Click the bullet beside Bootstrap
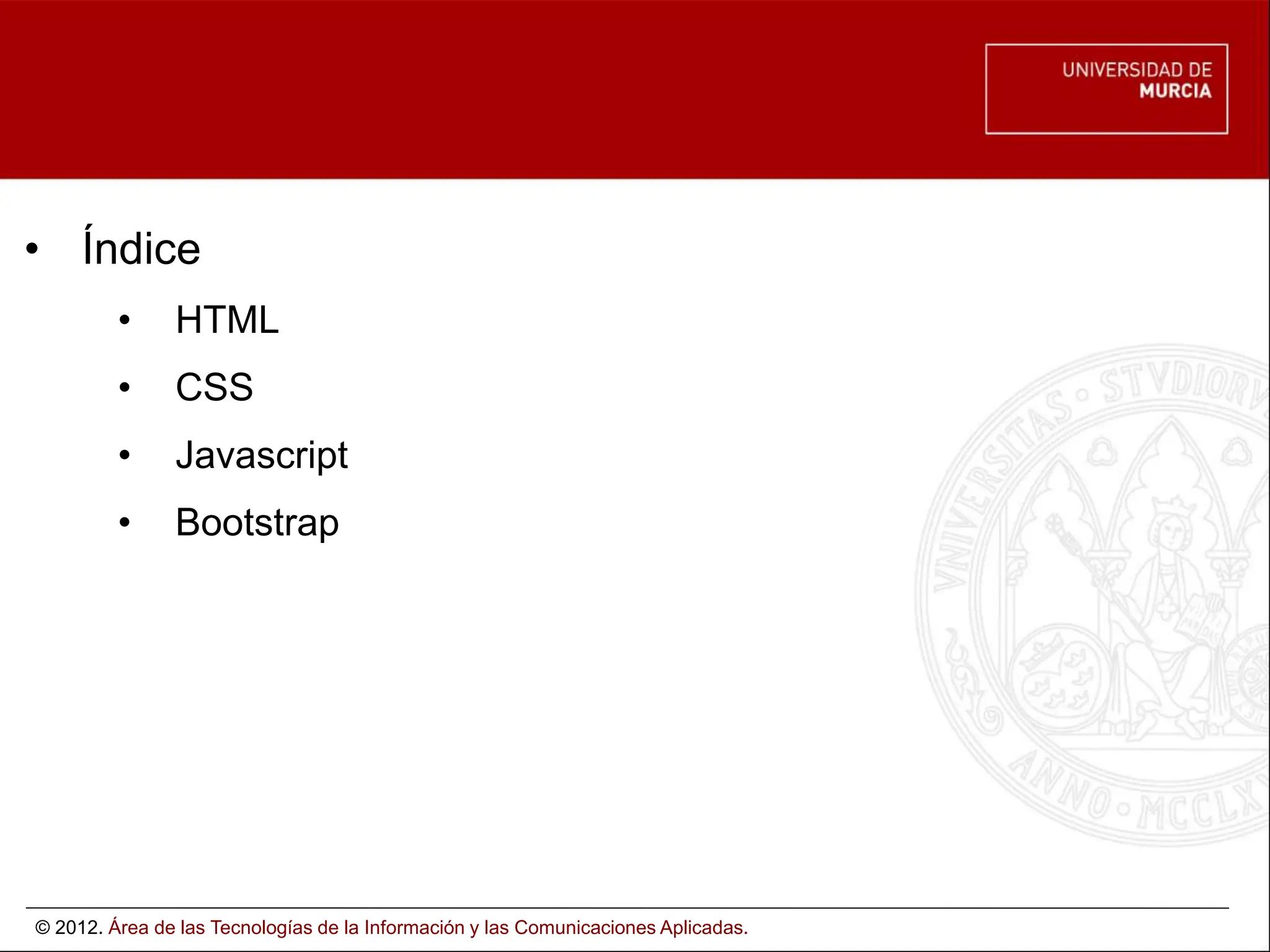The width and height of the screenshot is (1270, 952). [125, 523]
